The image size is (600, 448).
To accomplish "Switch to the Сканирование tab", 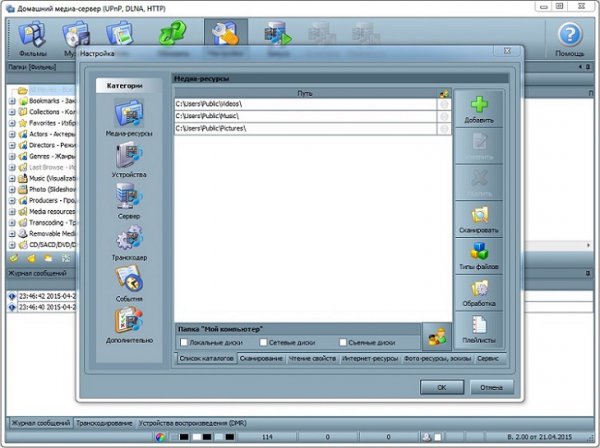I will [262, 357].
